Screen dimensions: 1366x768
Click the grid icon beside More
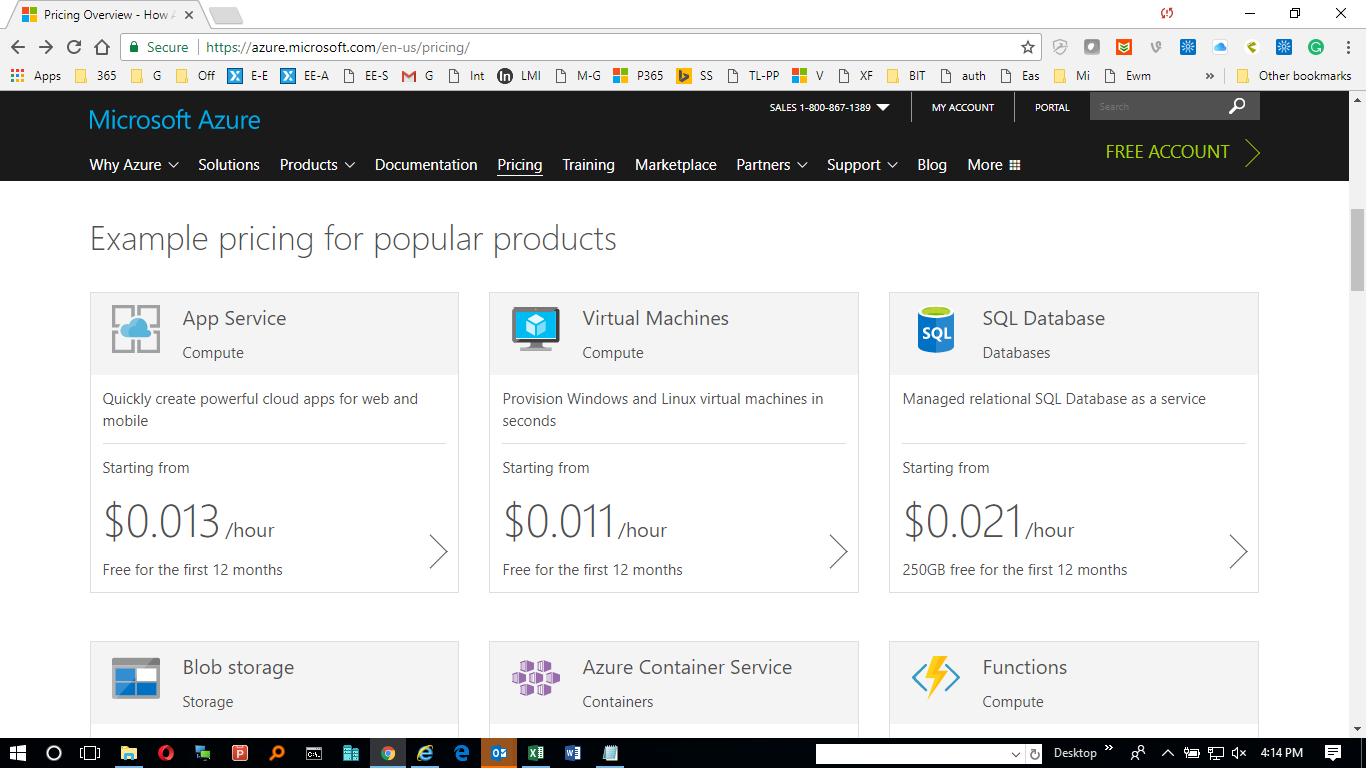[x=1015, y=165]
